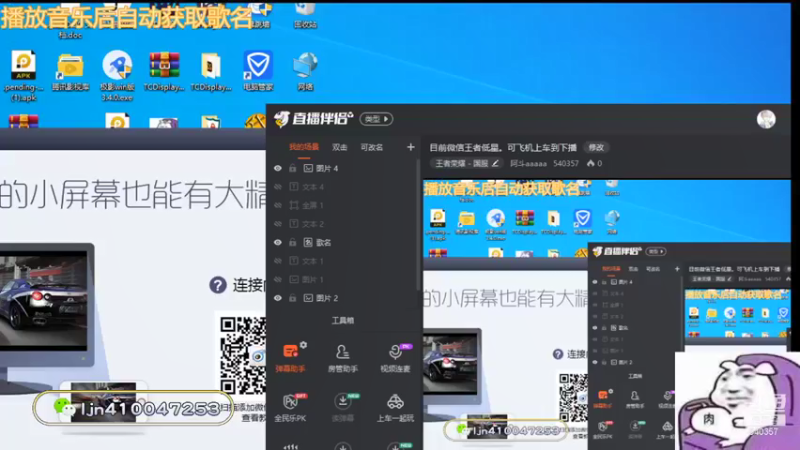Open 弹幕助手 gear settings
This screenshot has height=450, width=800.
[x=304, y=345]
